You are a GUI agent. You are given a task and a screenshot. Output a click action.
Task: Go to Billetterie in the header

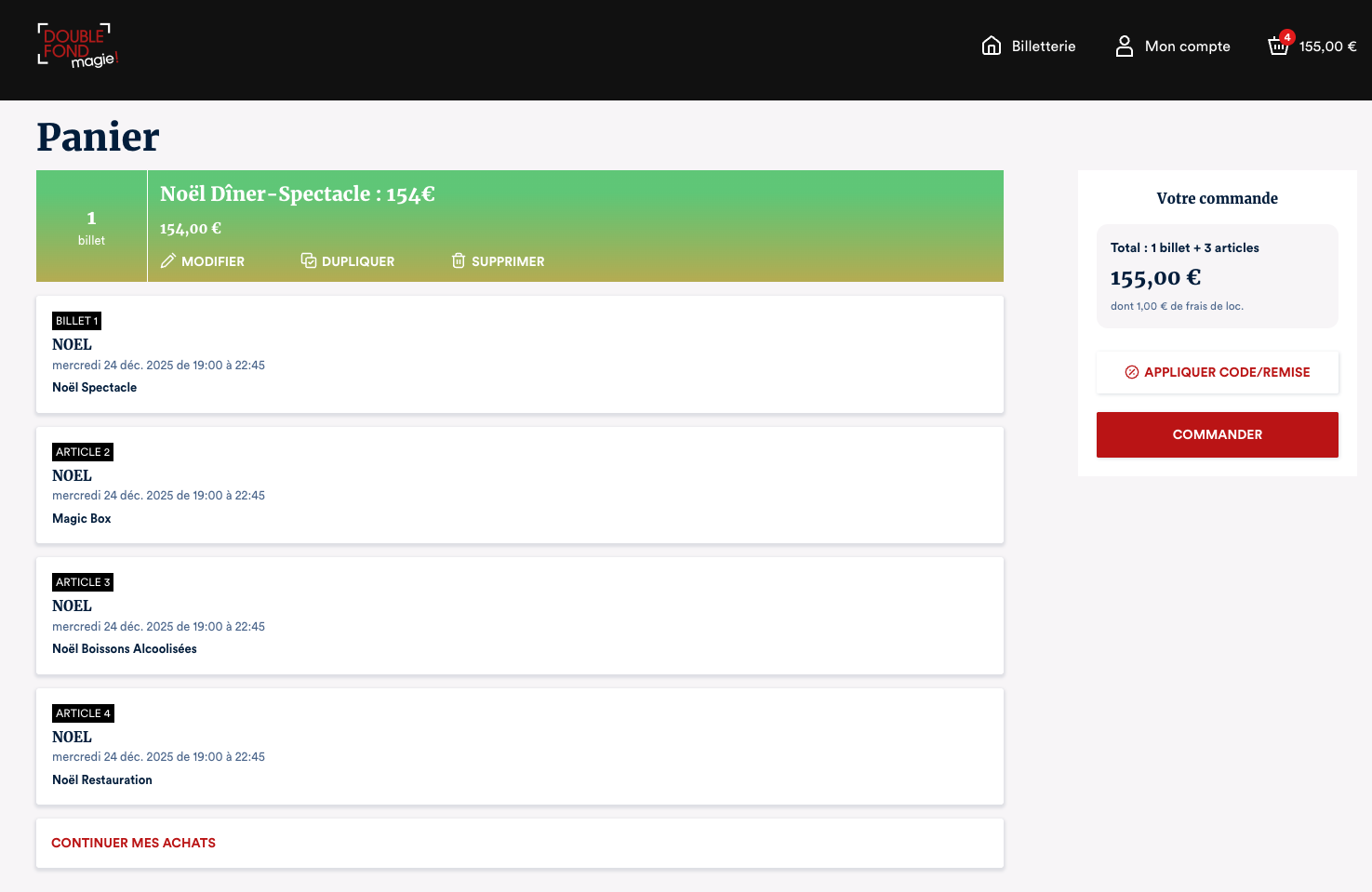(1043, 47)
